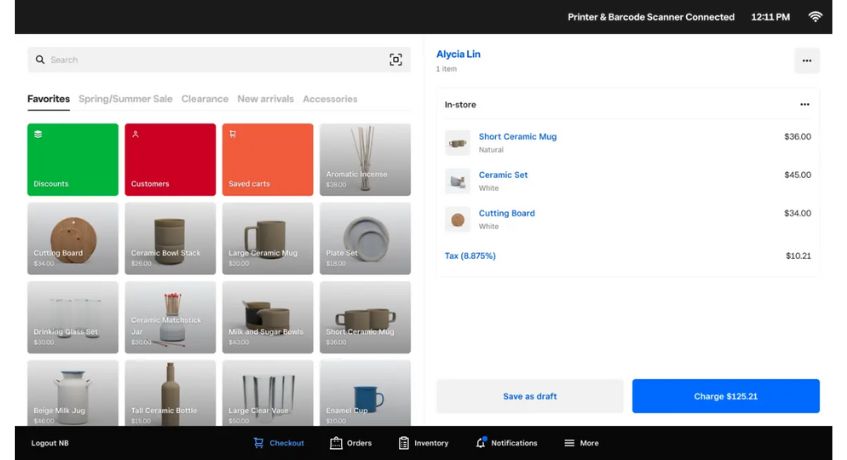Expand customer options ellipsis beside Alycia Lin

806,61
